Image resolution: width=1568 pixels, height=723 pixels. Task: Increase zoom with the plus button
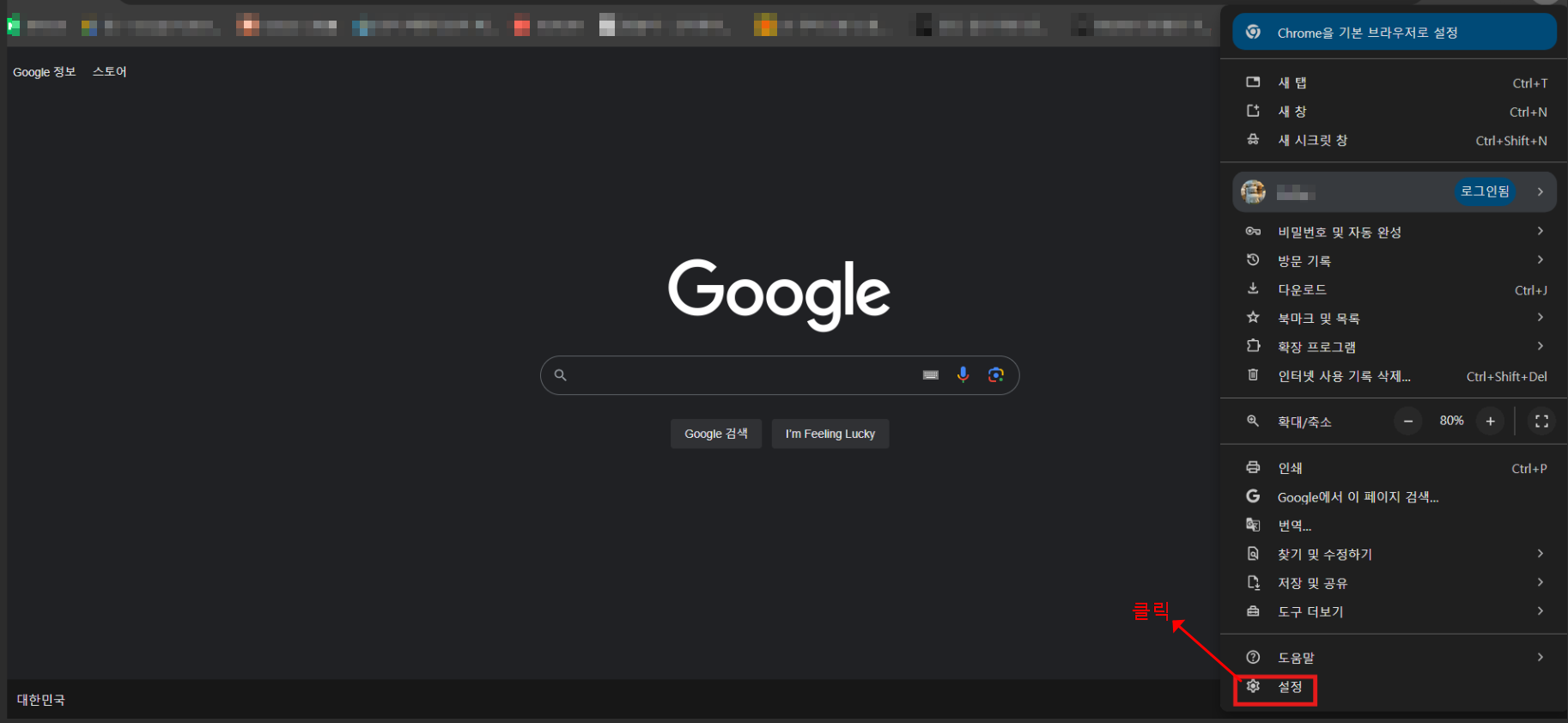coord(1491,421)
